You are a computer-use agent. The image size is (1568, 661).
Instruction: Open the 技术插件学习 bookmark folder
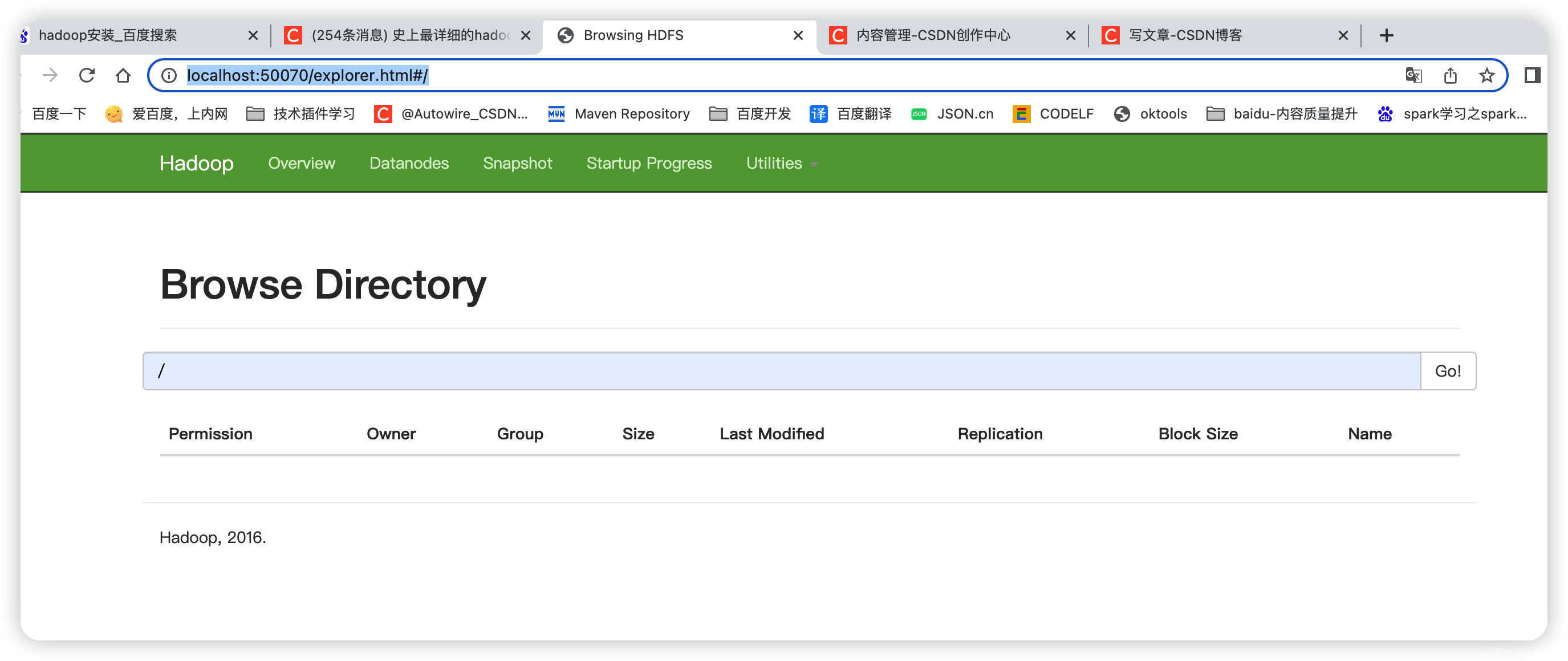(300, 114)
